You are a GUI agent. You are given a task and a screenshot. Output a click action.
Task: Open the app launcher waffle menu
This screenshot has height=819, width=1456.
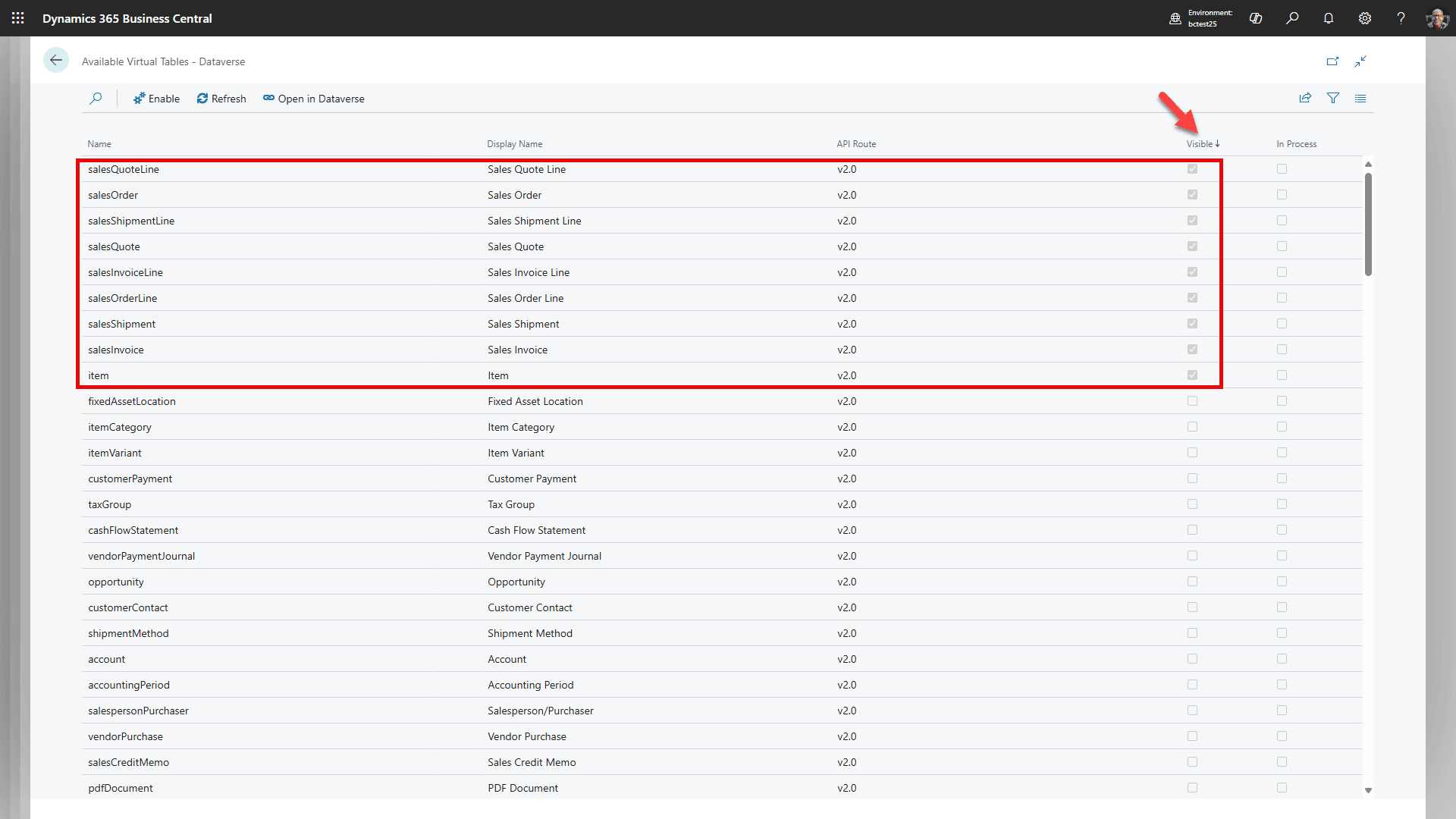coord(17,18)
